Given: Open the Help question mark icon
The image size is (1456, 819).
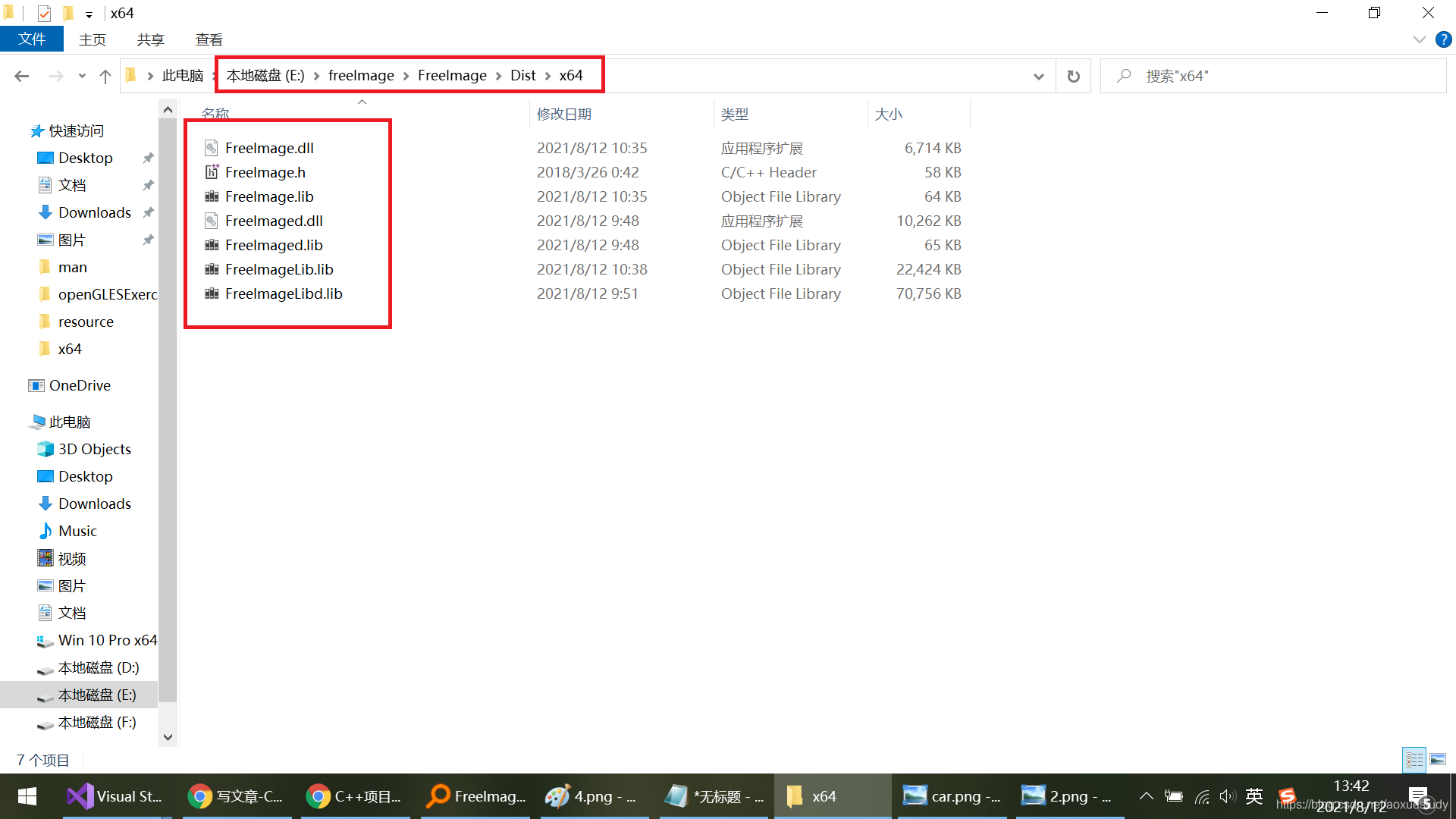Looking at the screenshot, I should pos(1443,39).
